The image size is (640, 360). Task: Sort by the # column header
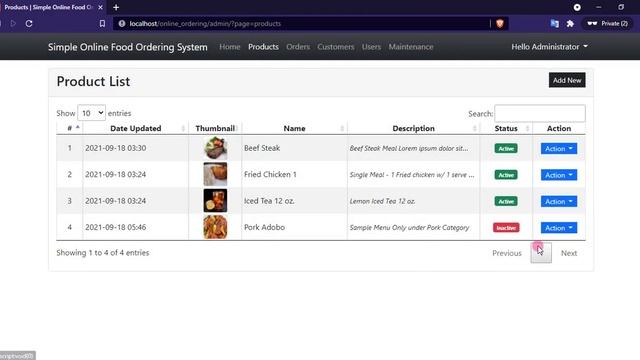[x=69, y=128]
